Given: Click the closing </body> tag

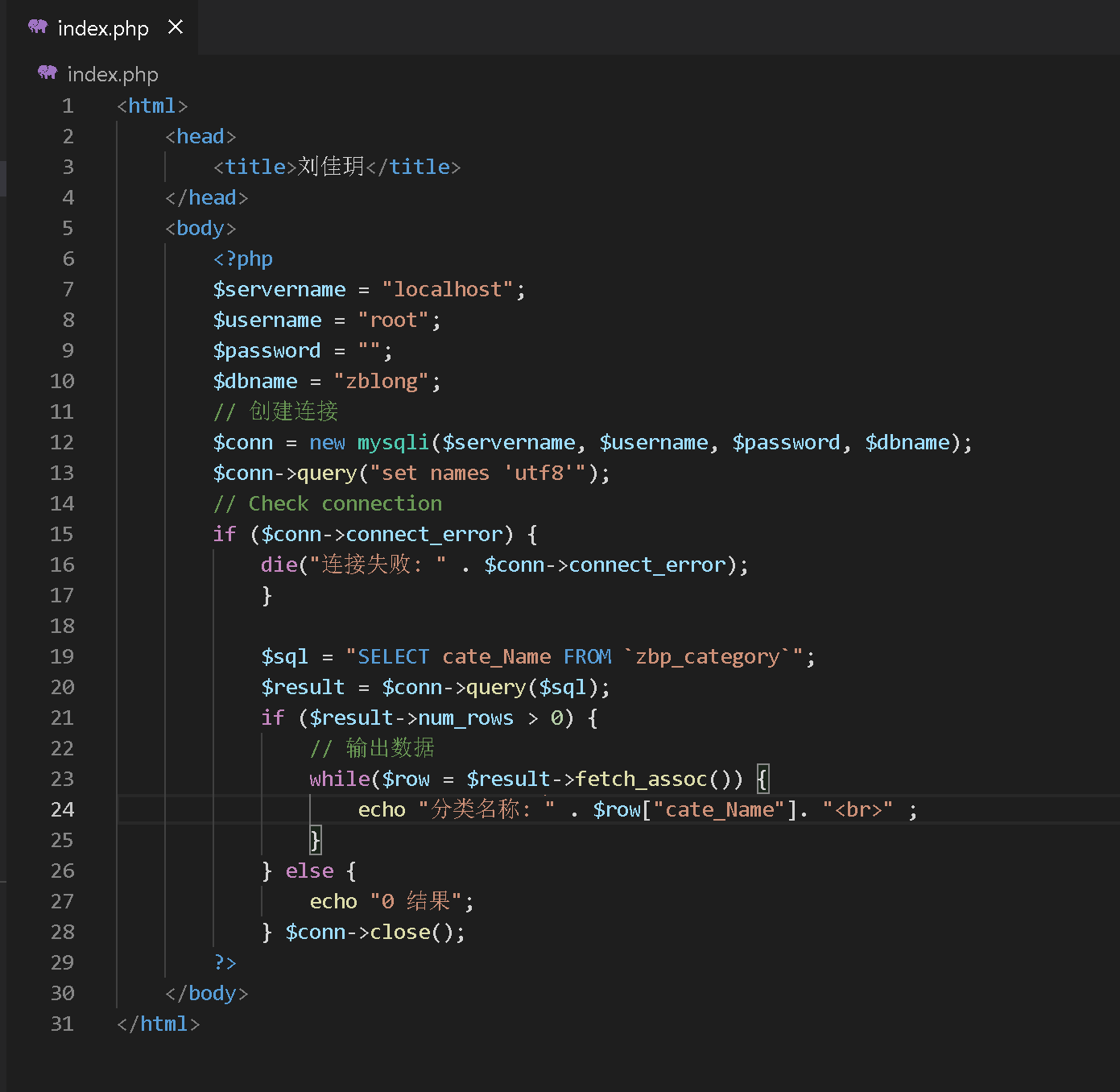Looking at the screenshot, I should (207, 993).
